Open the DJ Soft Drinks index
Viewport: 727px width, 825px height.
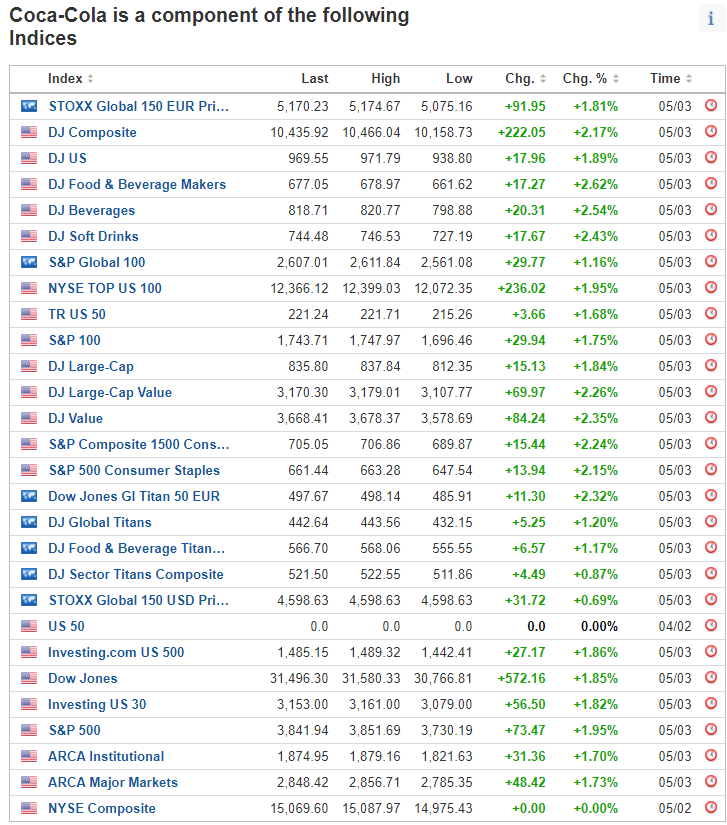pos(93,236)
